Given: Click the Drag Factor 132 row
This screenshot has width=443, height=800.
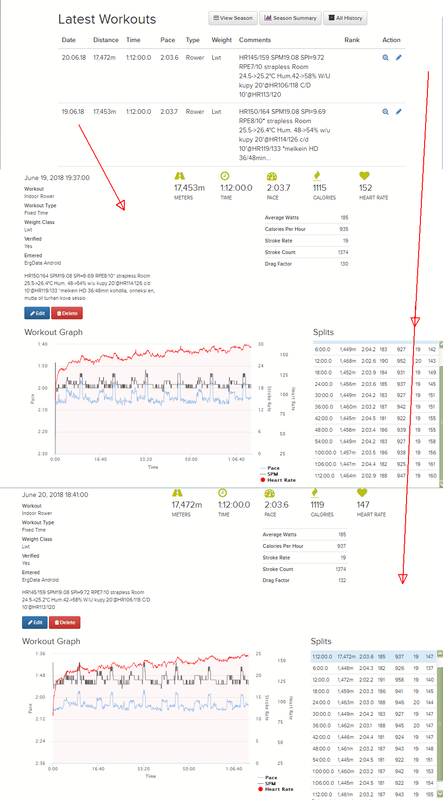Looking at the screenshot, I should [305, 581].
